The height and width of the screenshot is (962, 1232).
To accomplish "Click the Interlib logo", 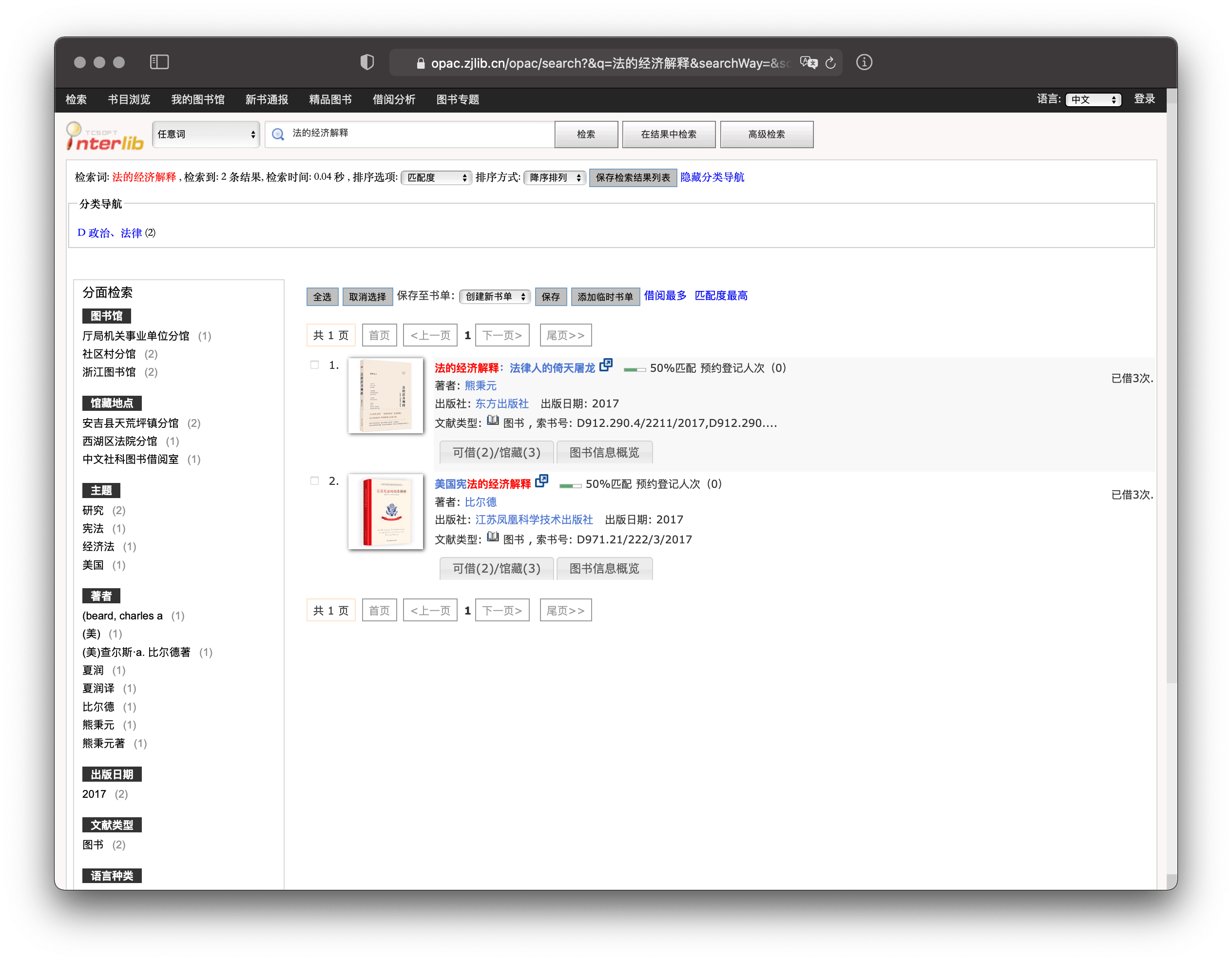I will pos(105,136).
